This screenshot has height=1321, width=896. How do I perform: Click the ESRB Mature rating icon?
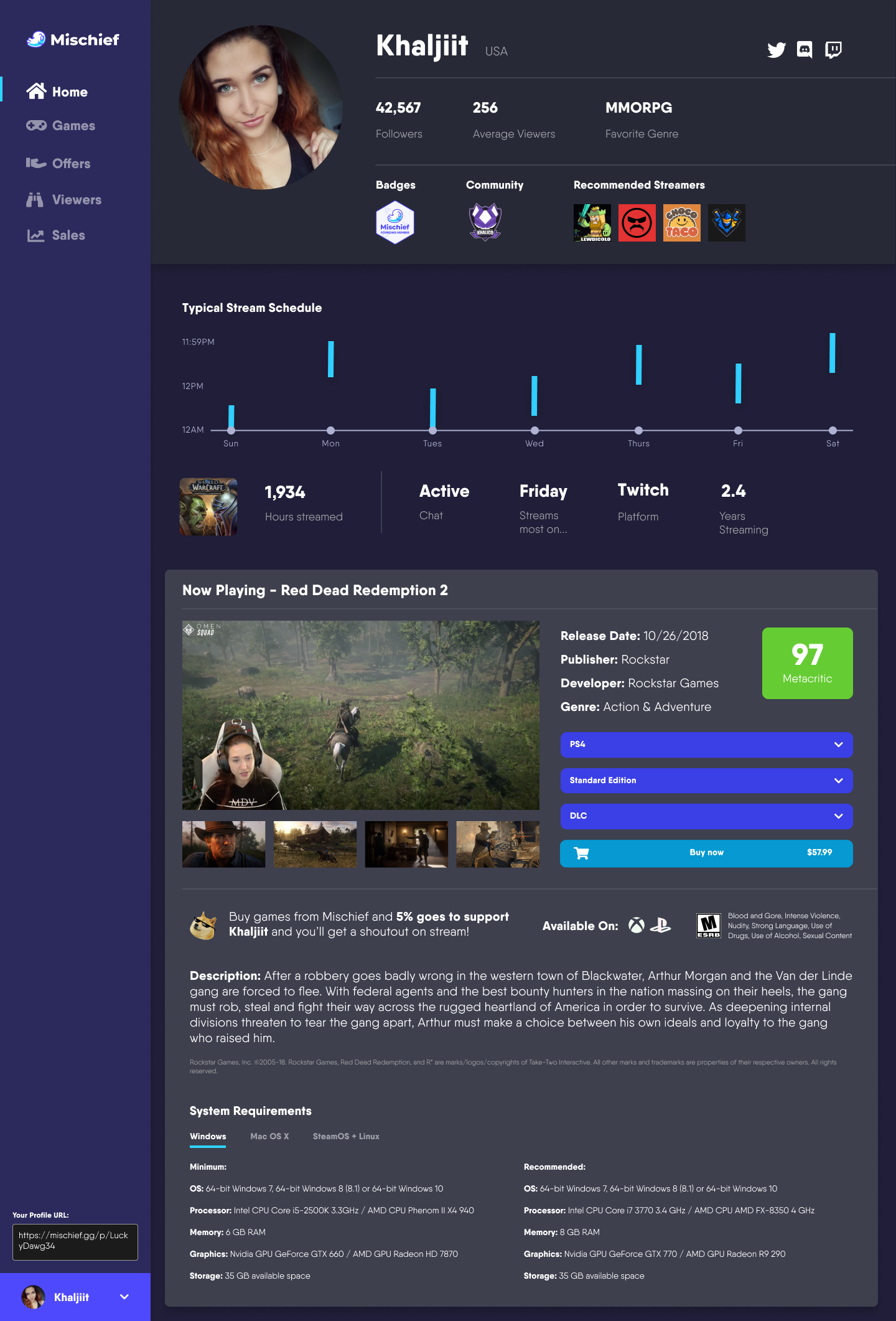click(709, 926)
